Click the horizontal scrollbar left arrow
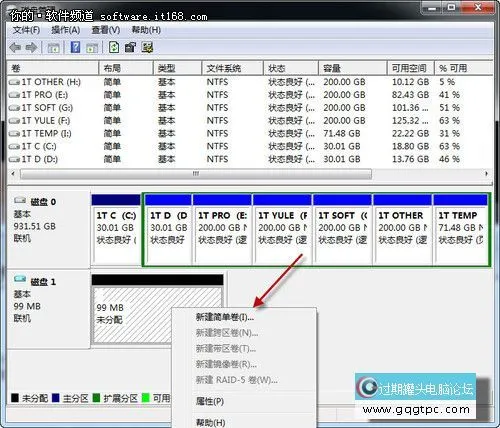 coord(13,174)
